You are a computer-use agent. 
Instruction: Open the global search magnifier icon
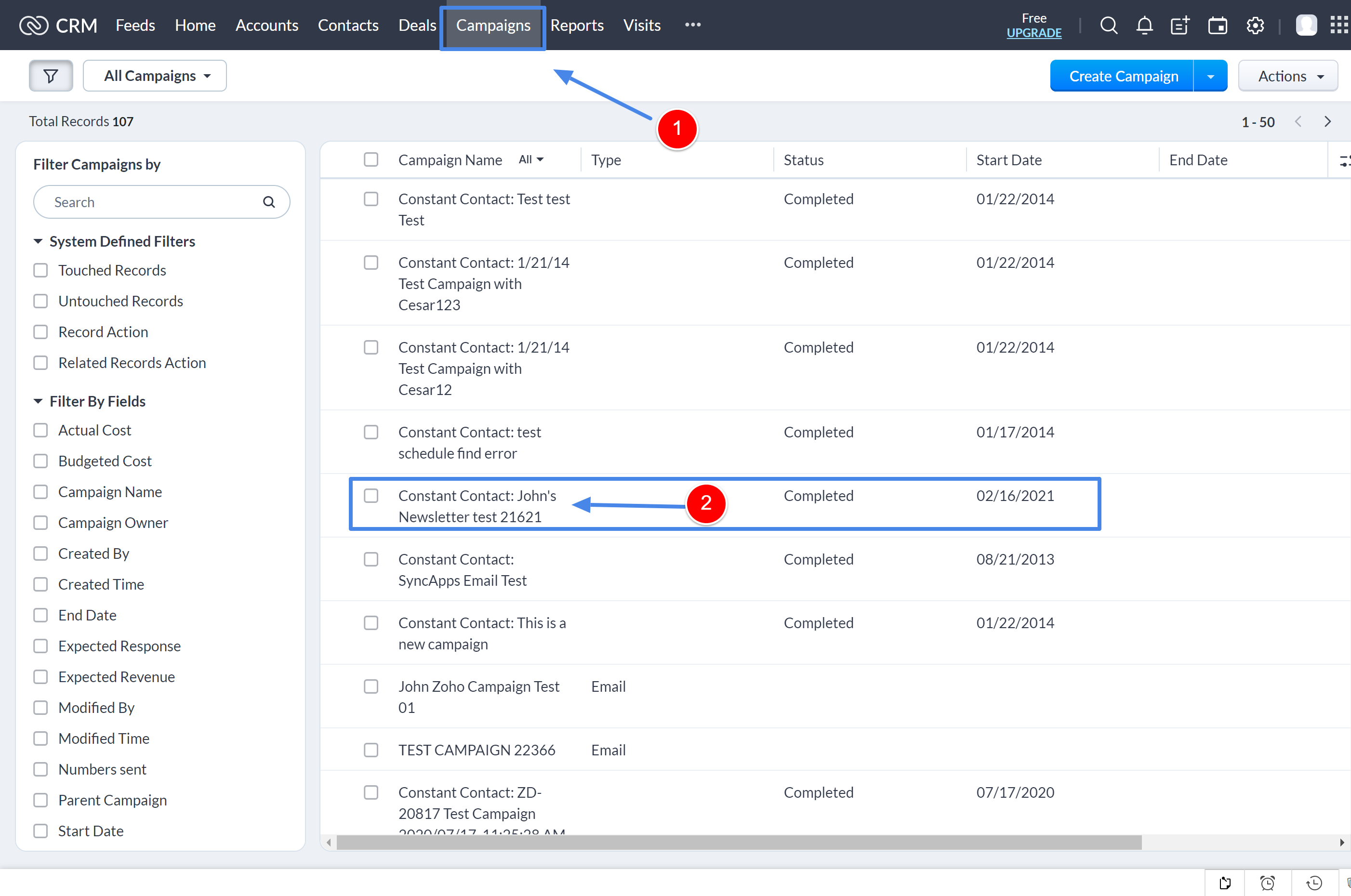(1108, 25)
